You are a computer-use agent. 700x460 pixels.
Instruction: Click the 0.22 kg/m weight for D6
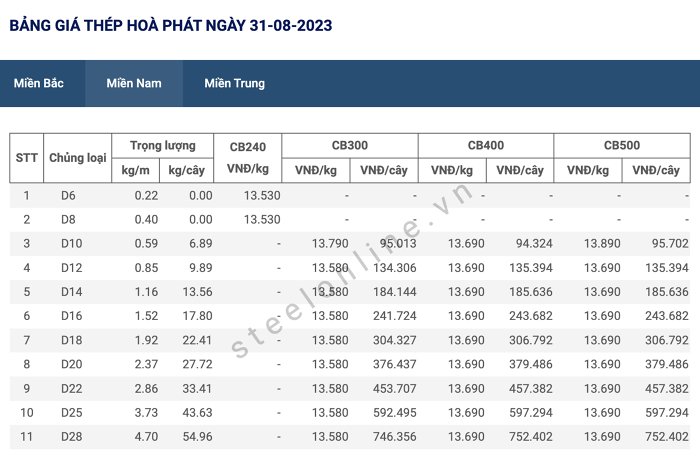[x=146, y=196]
